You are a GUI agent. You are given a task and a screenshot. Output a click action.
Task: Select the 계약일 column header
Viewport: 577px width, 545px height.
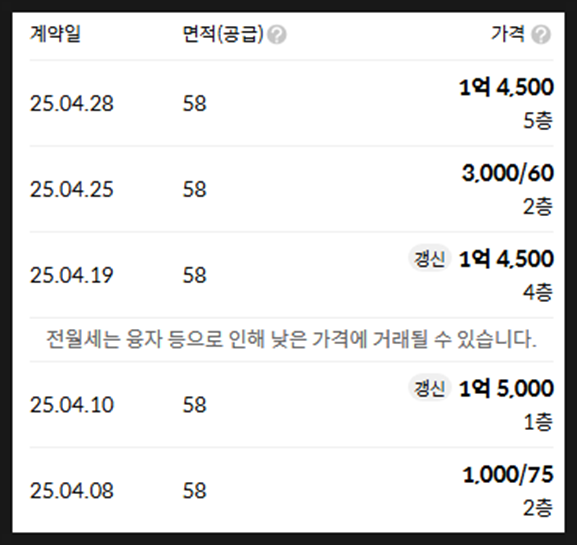(x=55, y=34)
